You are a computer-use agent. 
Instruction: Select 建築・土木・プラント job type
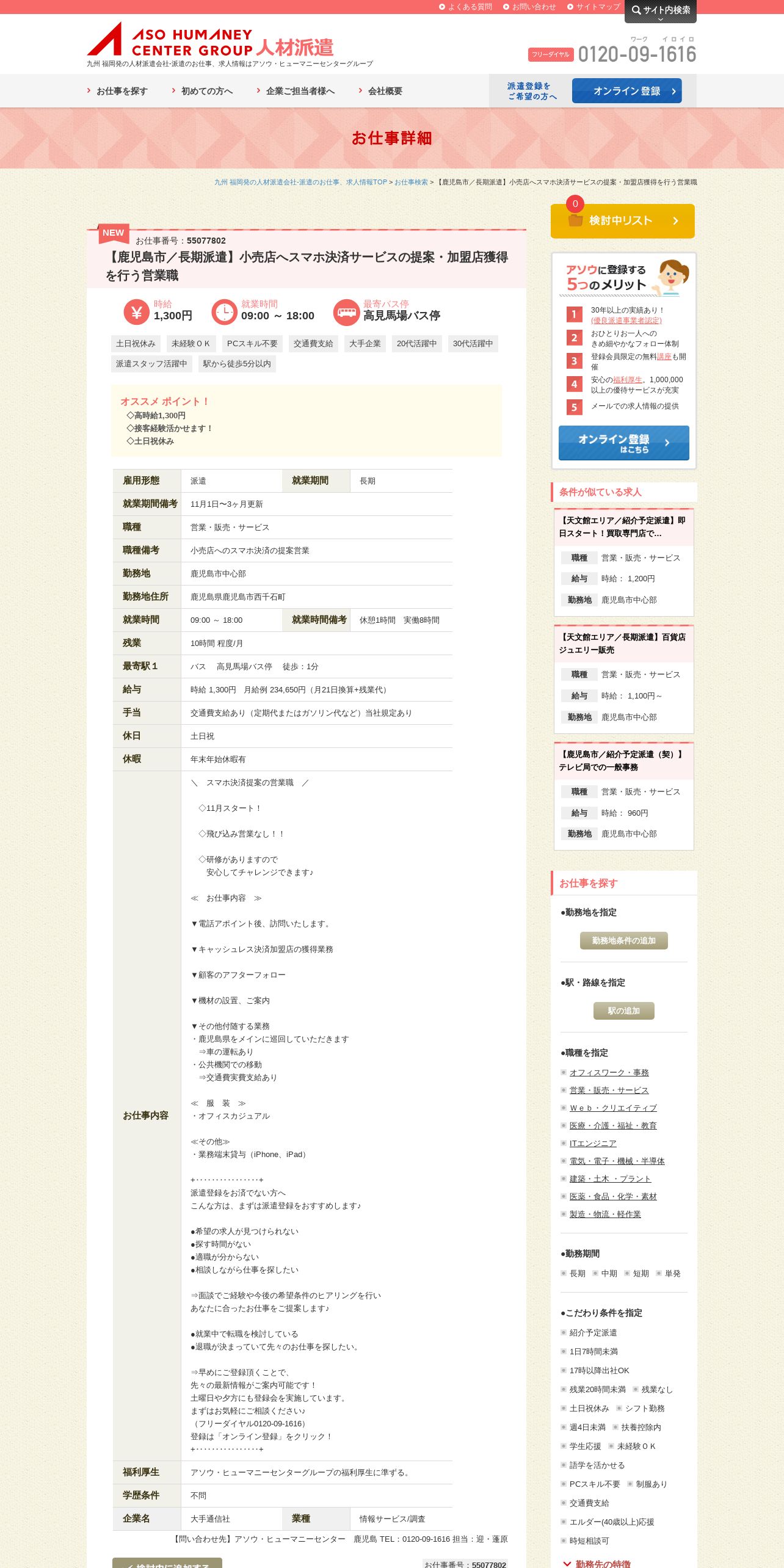610,1178
